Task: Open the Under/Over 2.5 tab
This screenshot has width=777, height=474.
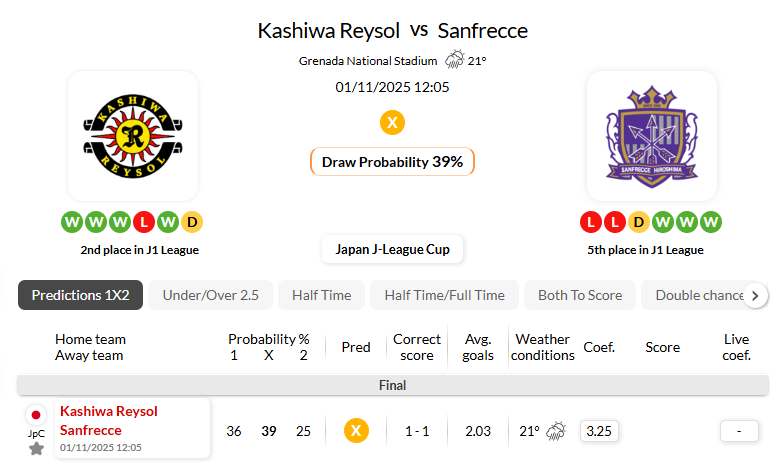Action: (210, 295)
